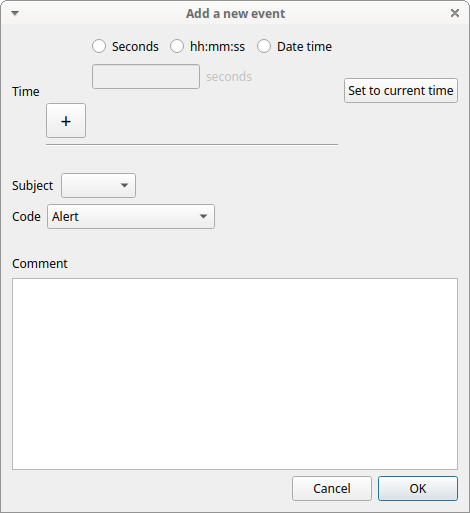Click the Comment label
The image size is (470, 513).
click(40, 264)
